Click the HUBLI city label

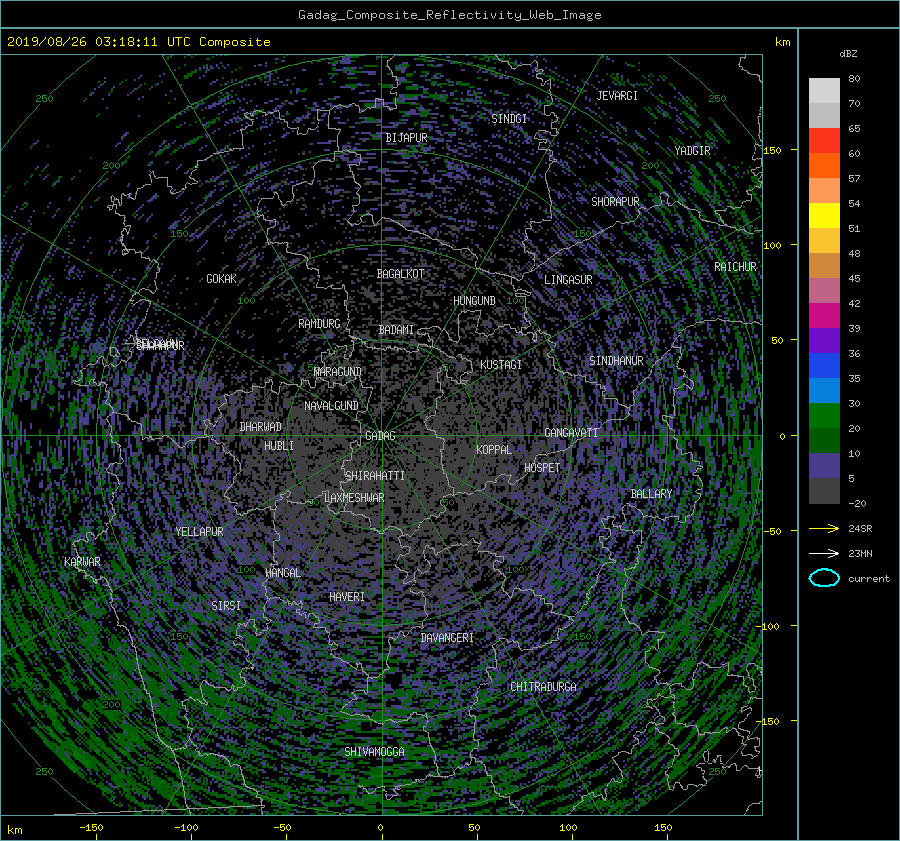[x=279, y=446]
